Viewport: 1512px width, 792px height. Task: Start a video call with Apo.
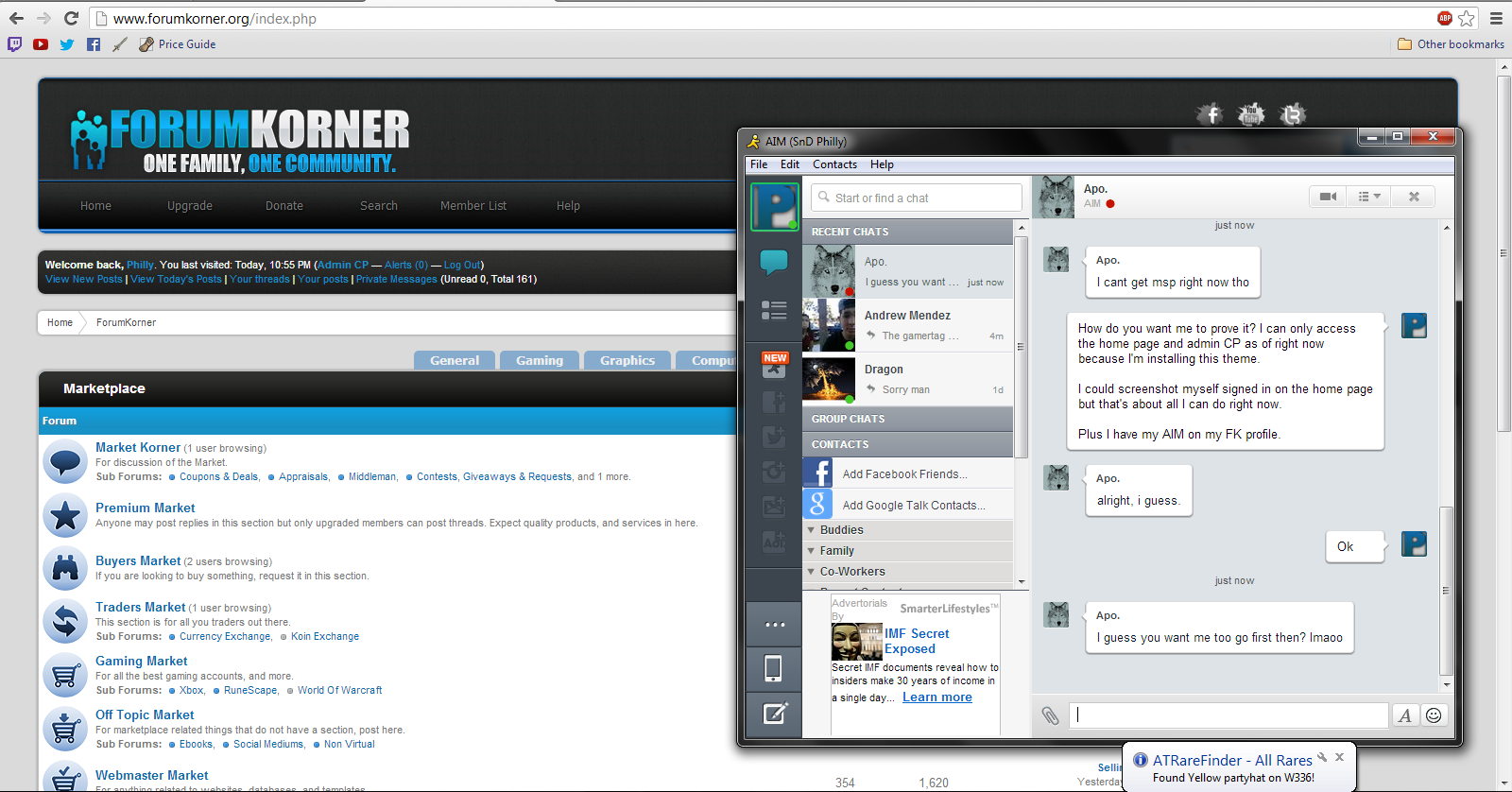coord(1329,197)
